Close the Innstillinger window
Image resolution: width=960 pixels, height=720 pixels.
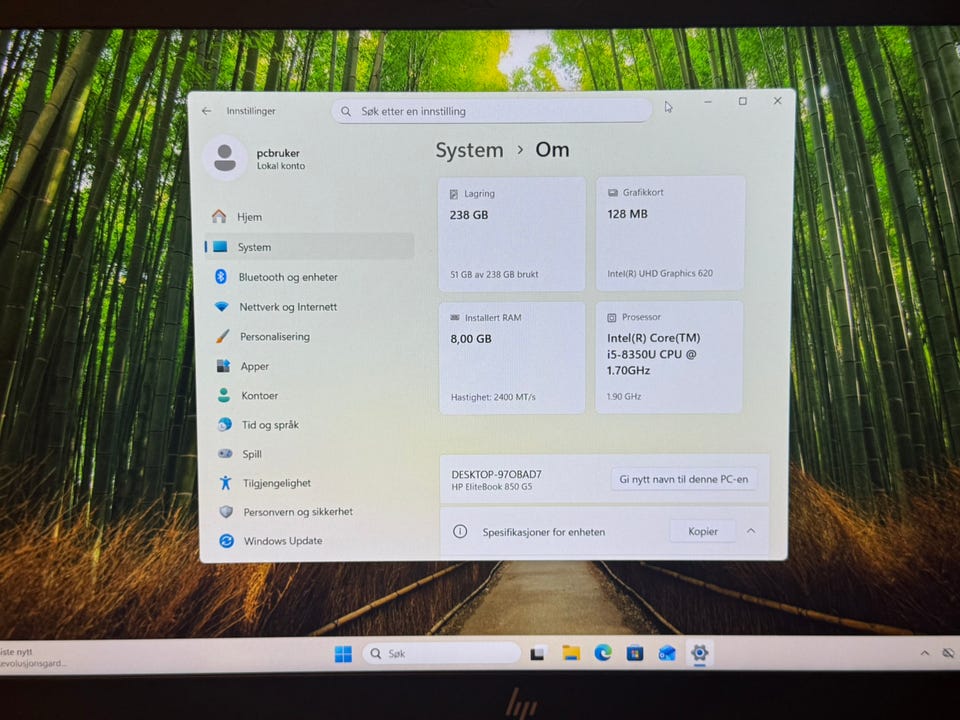point(778,100)
